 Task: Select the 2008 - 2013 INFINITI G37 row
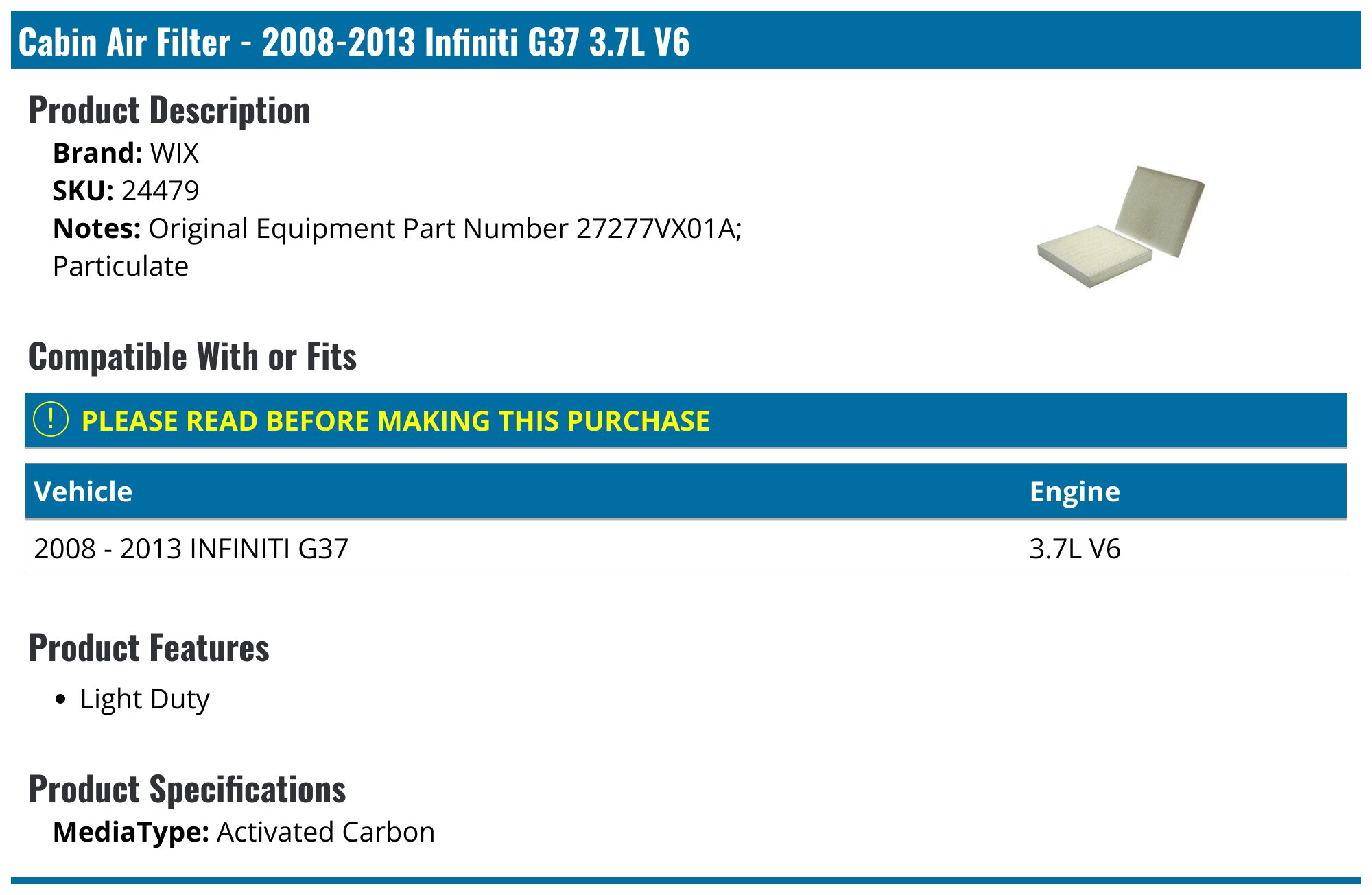tap(191, 549)
